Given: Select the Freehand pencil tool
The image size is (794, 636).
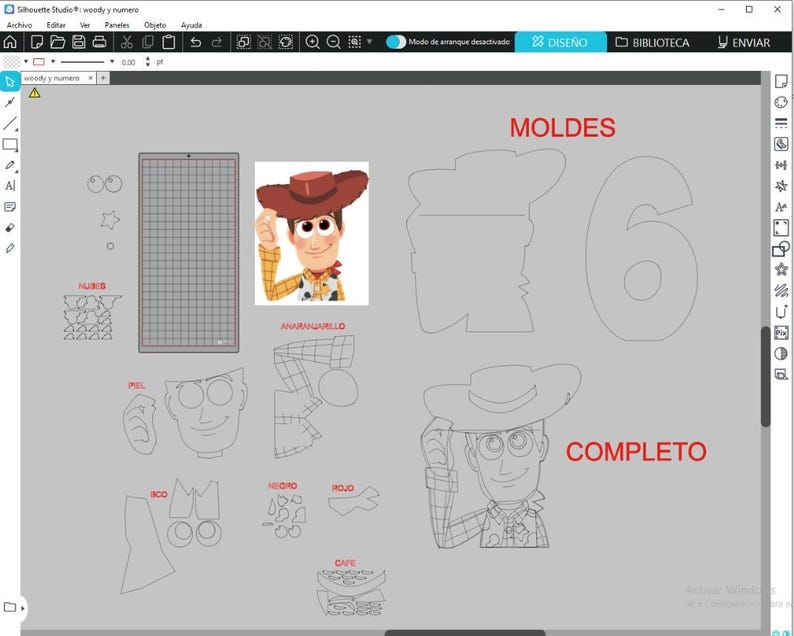Looking at the screenshot, I should coord(10,166).
